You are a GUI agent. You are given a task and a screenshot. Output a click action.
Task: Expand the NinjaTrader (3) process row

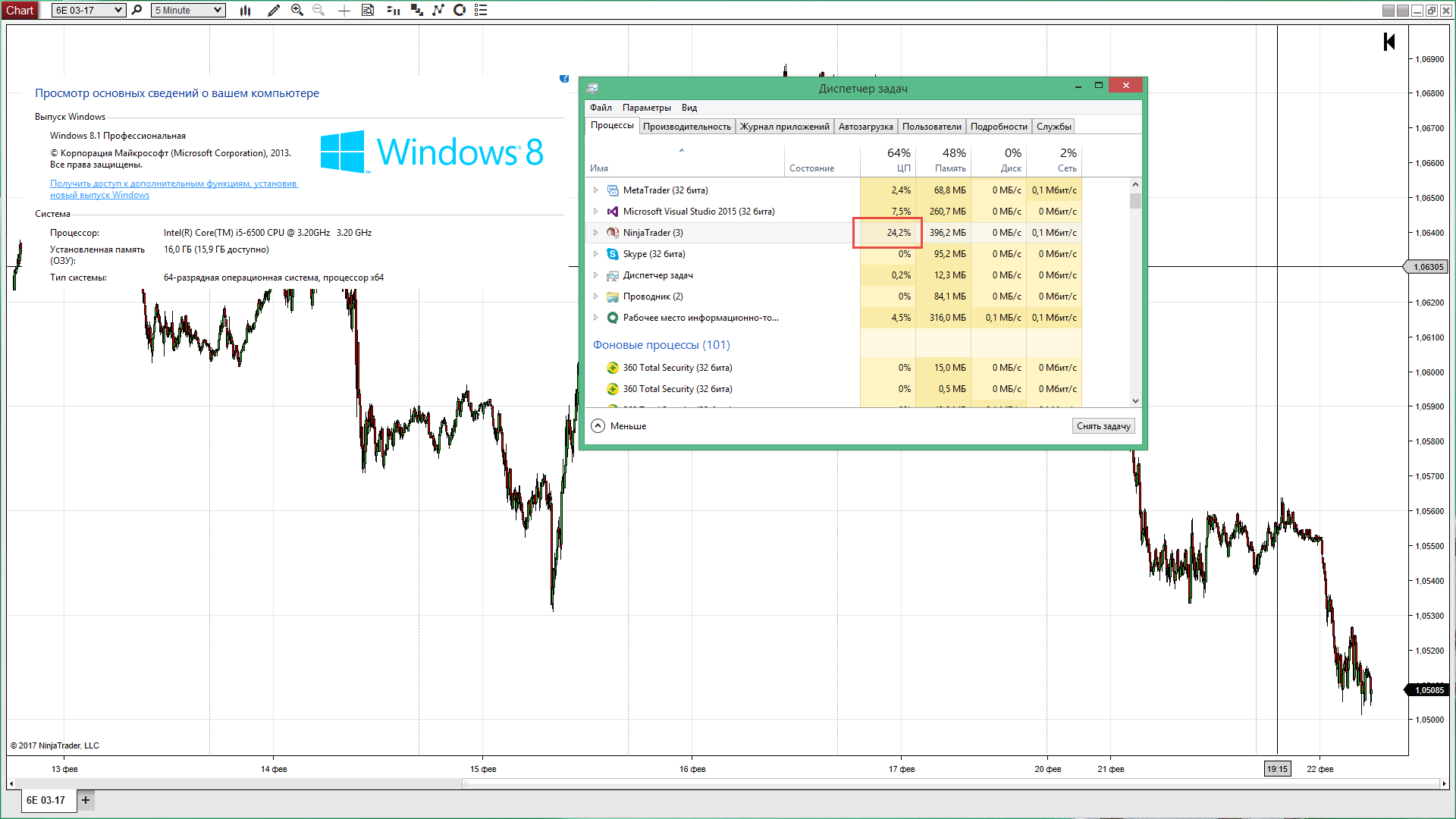(x=595, y=233)
